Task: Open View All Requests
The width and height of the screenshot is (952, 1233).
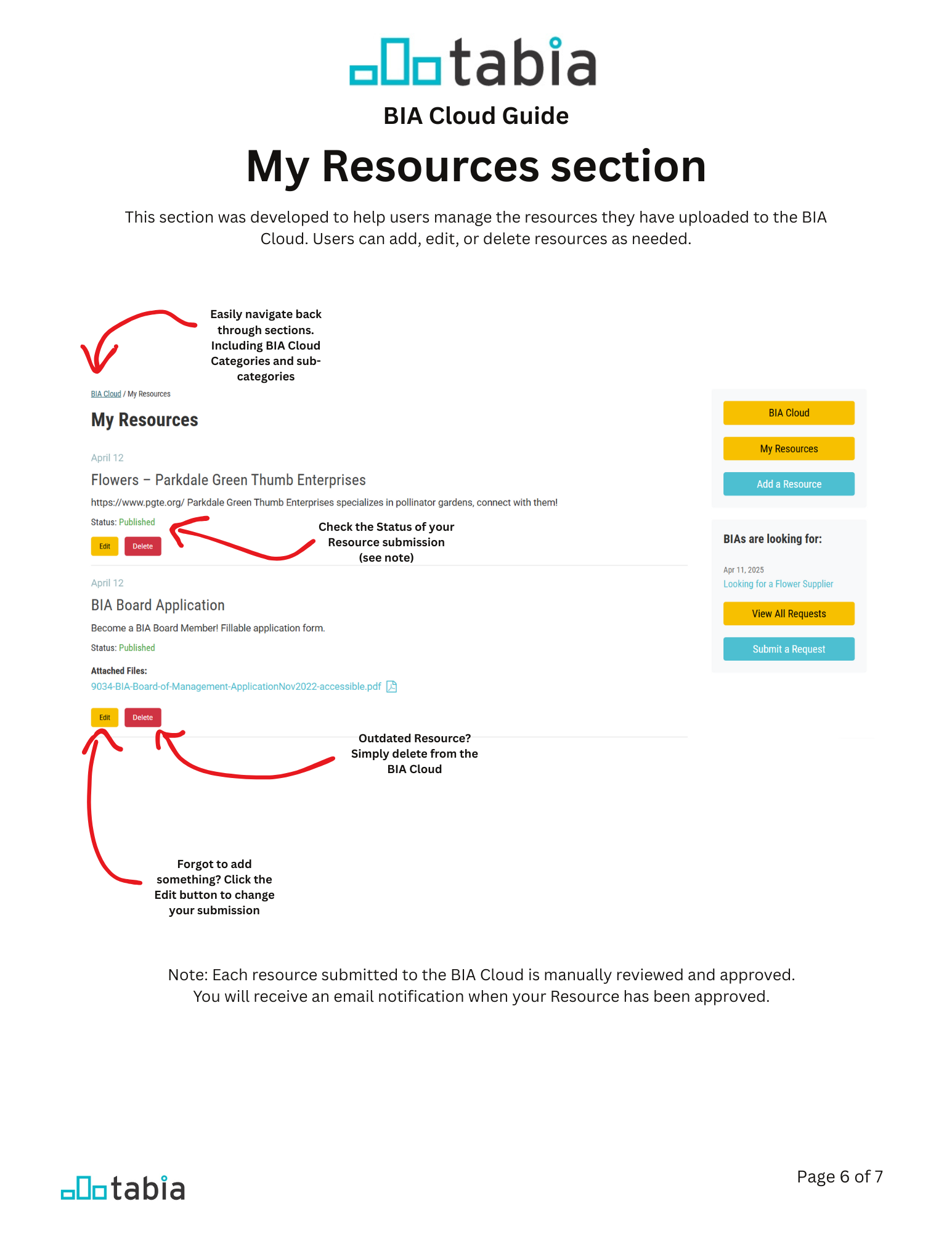Action: pyautogui.click(x=788, y=613)
